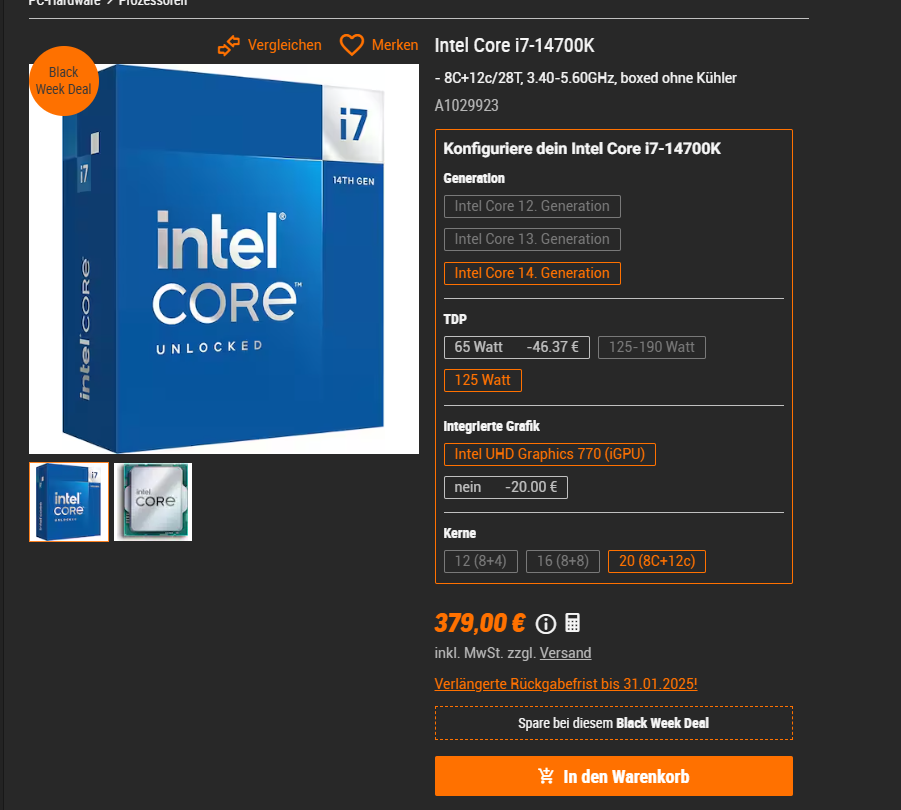This screenshot has height=810, width=901.
Task: Click the Versand shipping link
Action: pyautogui.click(x=565, y=653)
